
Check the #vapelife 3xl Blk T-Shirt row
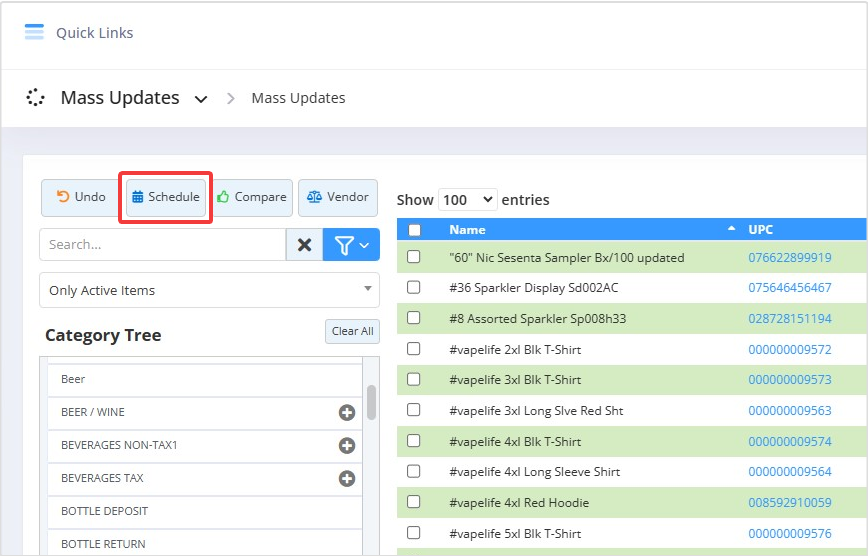[x=414, y=379]
